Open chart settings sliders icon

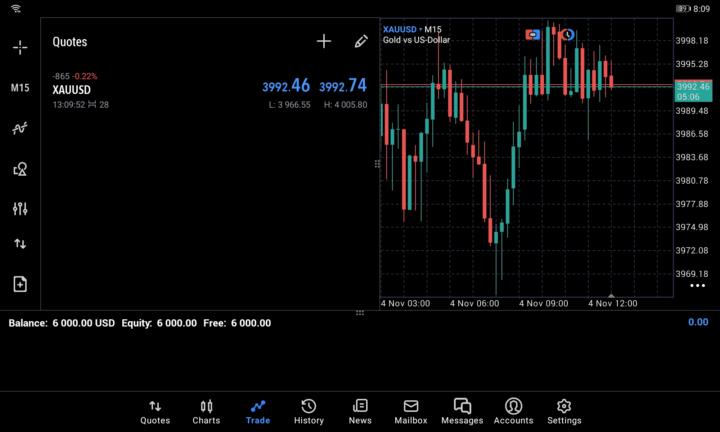click(20, 209)
